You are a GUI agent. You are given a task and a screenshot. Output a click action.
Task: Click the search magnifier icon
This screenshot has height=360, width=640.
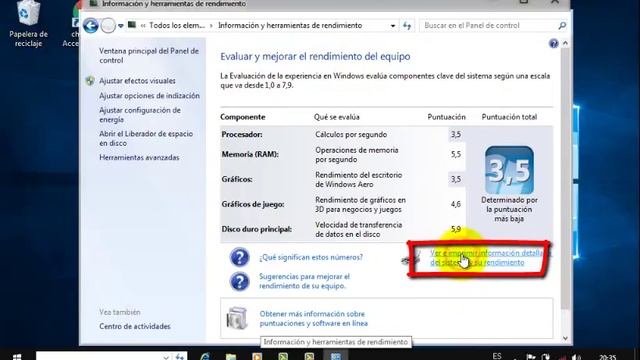click(562, 25)
